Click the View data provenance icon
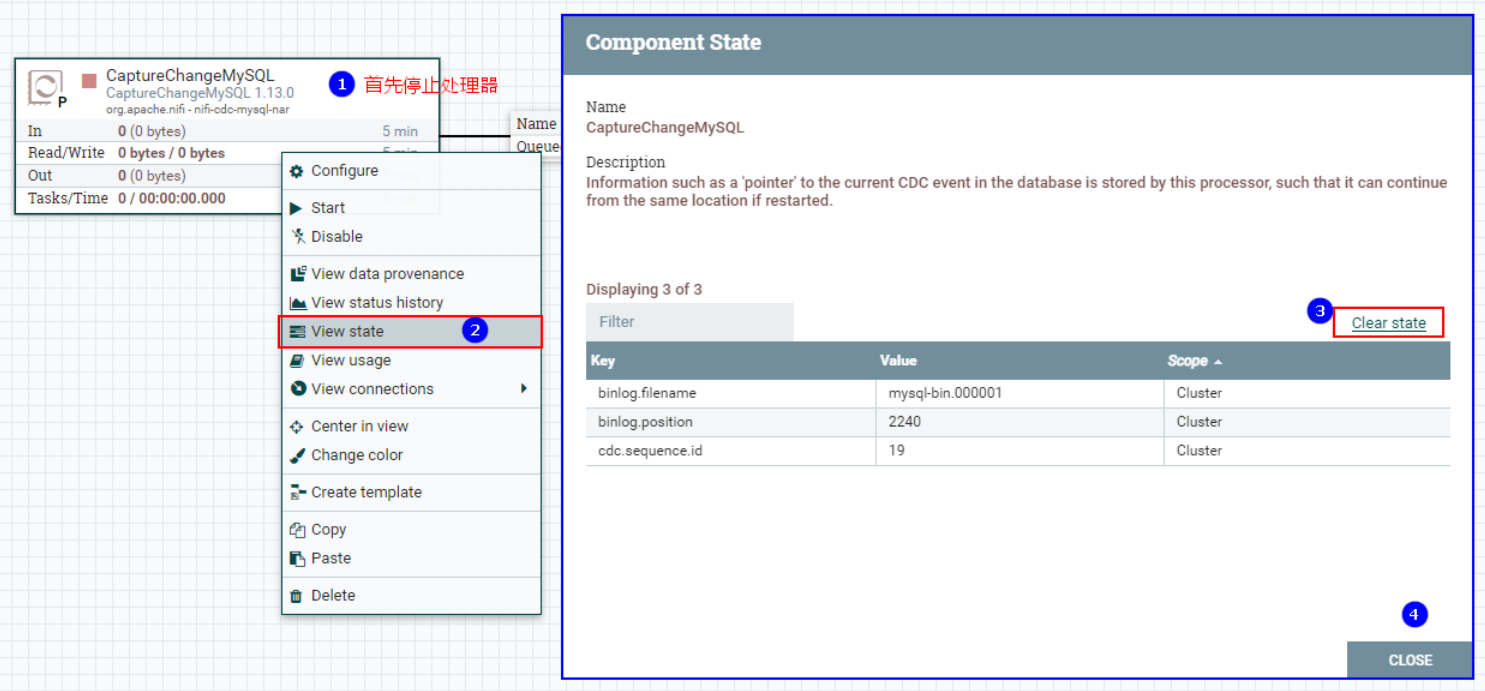 point(297,274)
